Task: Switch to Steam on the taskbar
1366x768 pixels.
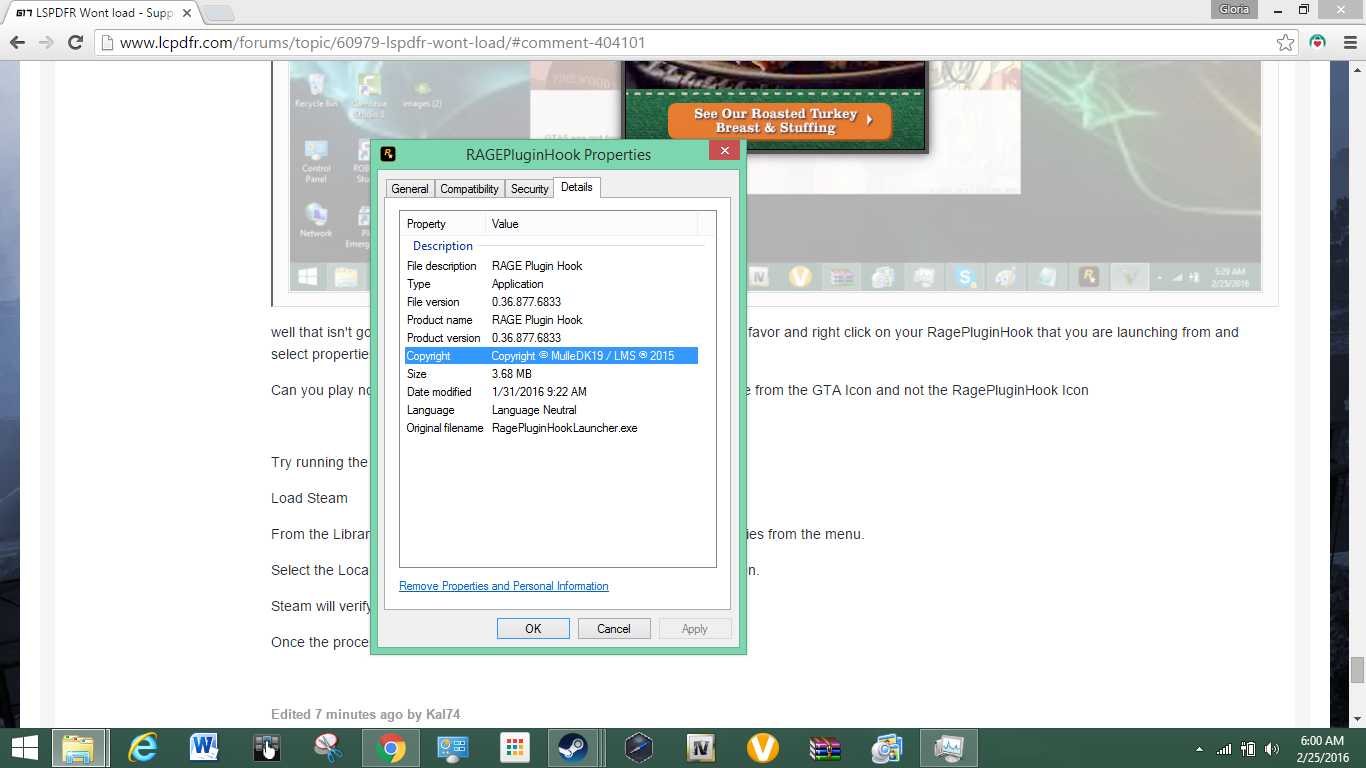Action: coord(573,748)
